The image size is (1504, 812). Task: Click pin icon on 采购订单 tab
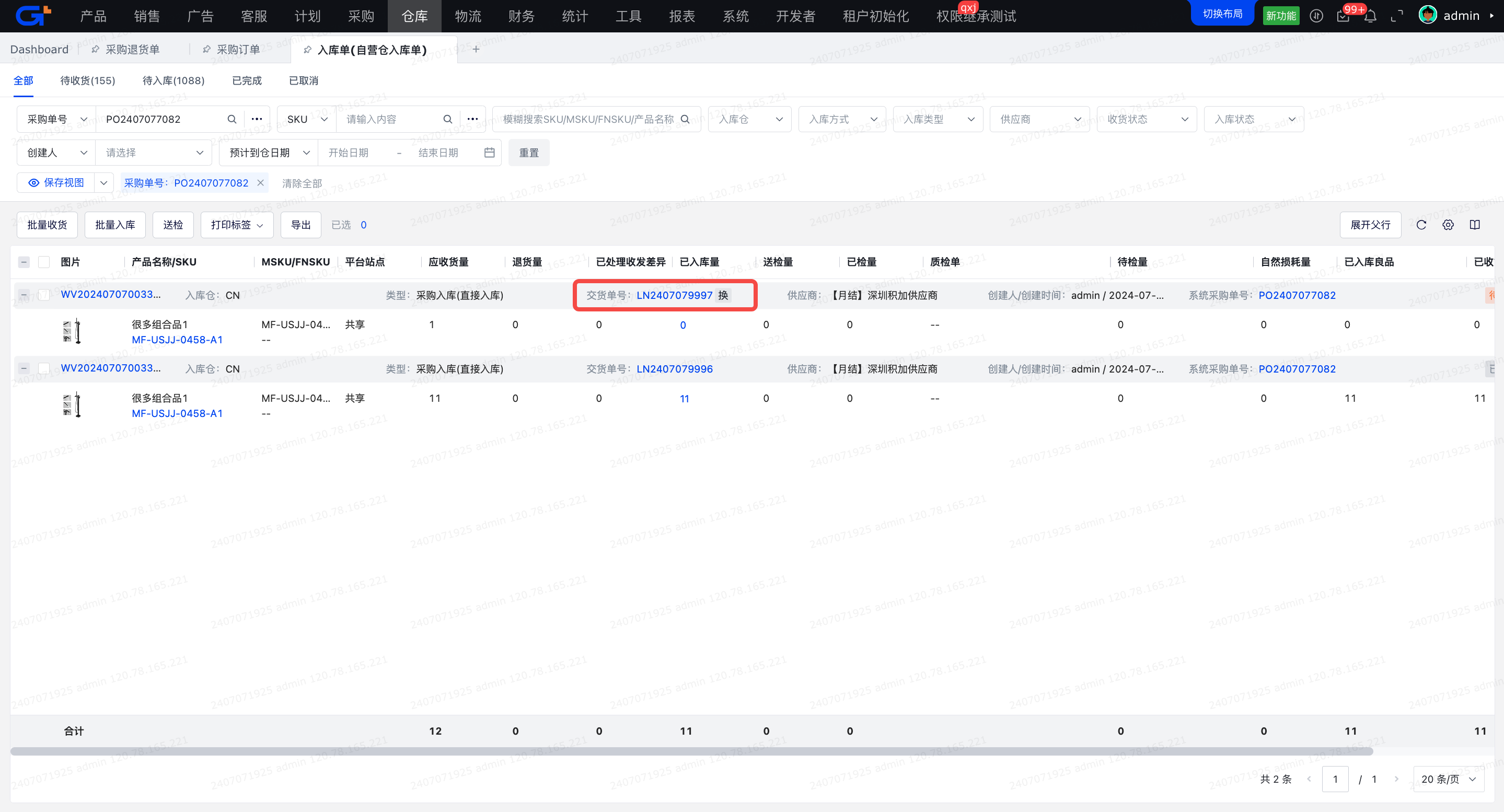(206, 50)
